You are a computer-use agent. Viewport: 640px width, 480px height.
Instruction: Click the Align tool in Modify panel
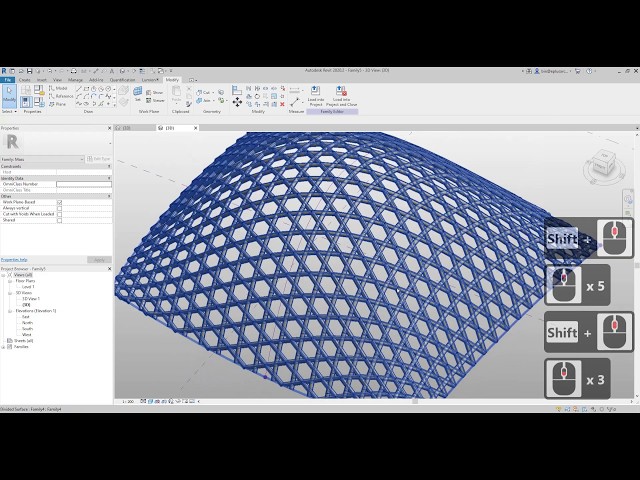(x=237, y=90)
